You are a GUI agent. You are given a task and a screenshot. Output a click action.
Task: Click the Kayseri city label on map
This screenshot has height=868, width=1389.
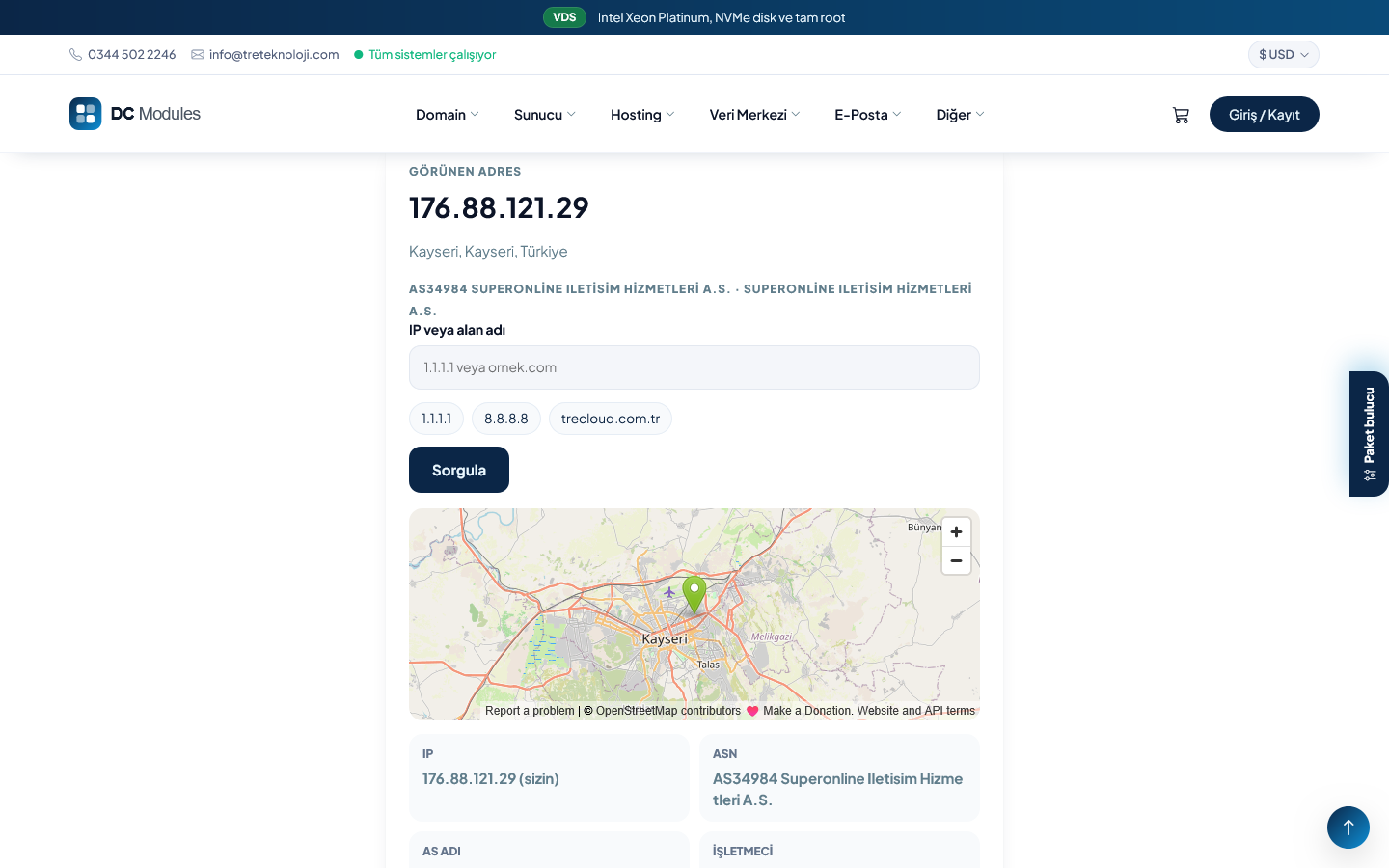pyautogui.click(x=665, y=639)
